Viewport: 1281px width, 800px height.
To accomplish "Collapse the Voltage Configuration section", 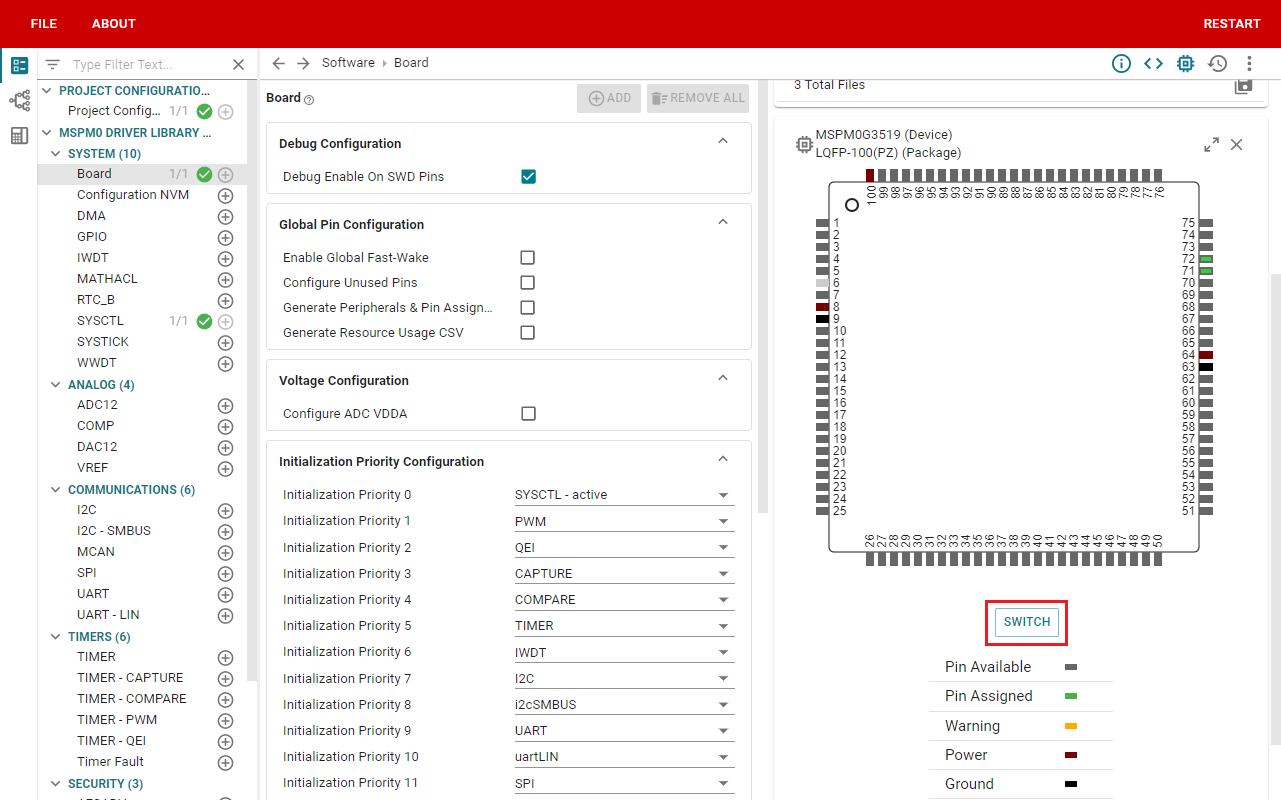I will (x=723, y=378).
